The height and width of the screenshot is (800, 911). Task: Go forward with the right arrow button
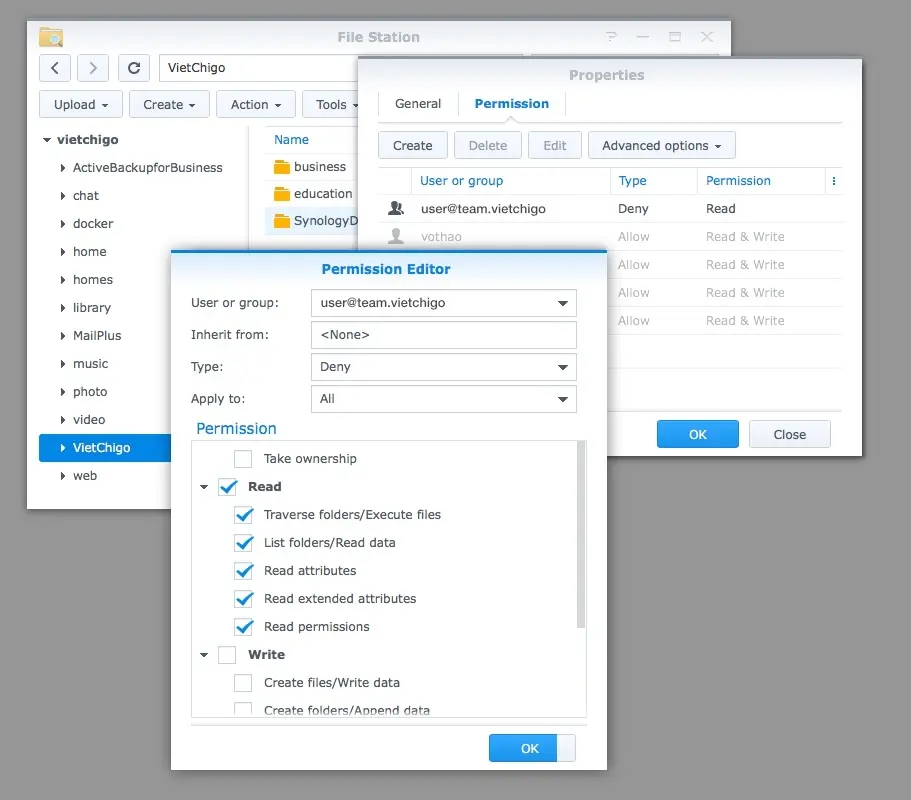coord(93,68)
